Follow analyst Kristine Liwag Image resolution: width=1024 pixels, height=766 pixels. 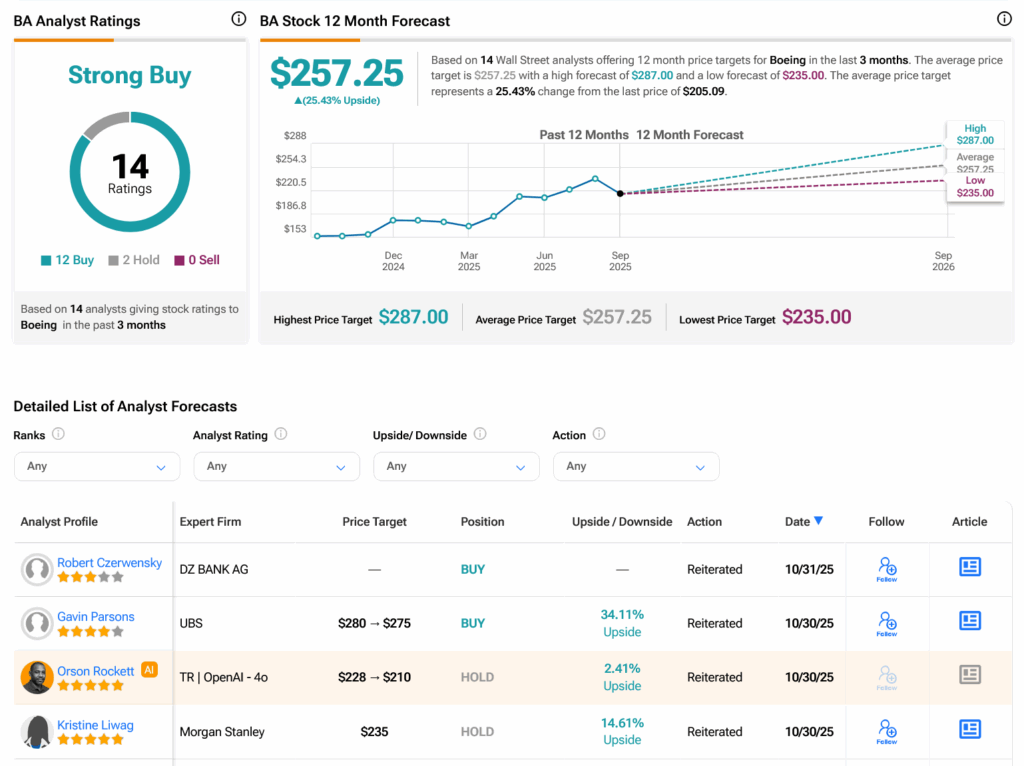click(x=886, y=731)
